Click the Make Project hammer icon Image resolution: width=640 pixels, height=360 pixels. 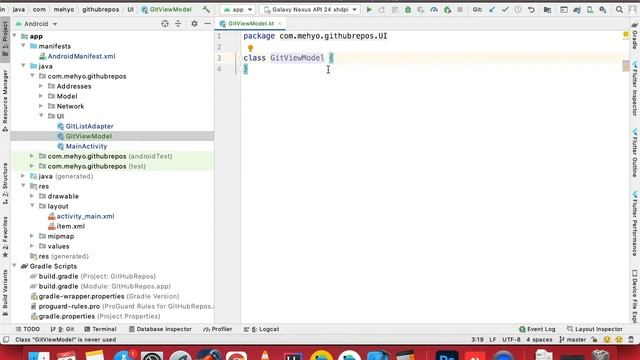tap(206, 9)
